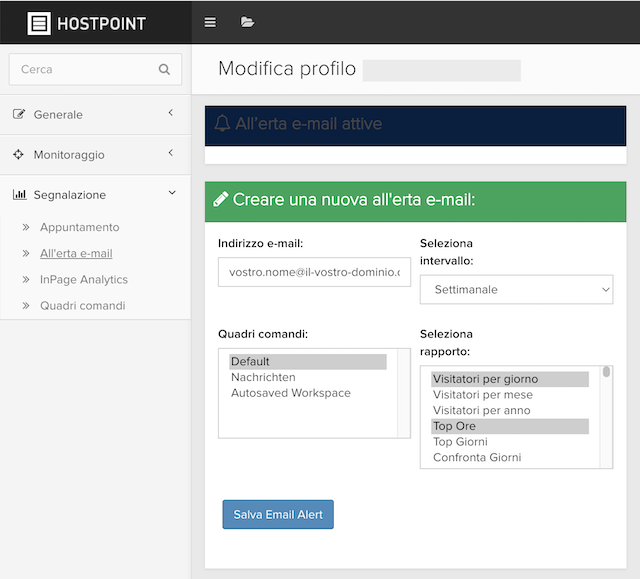Viewport: 640px width, 579px height.
Task: Expand the Generale menu chevron
Action: [x=171, y=113]
